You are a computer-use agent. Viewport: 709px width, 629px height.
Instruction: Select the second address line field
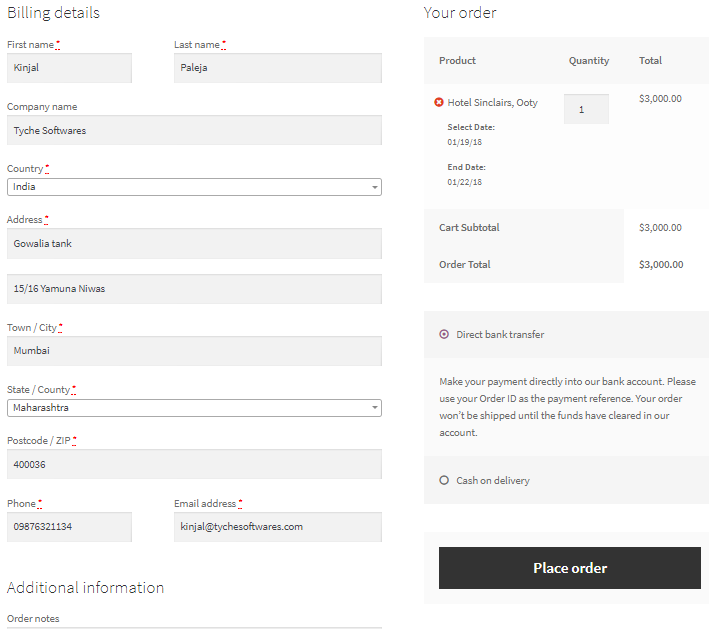click(x=194, y=289)
